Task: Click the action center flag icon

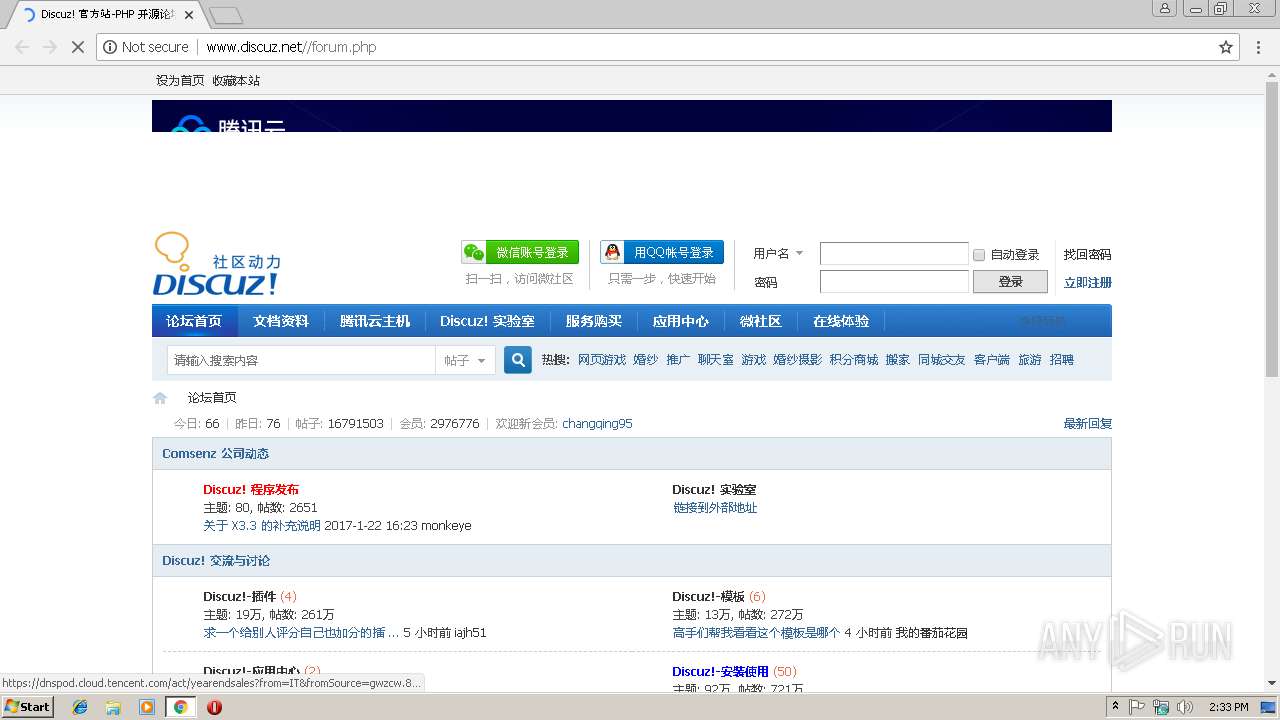Action: [1137, 707]
